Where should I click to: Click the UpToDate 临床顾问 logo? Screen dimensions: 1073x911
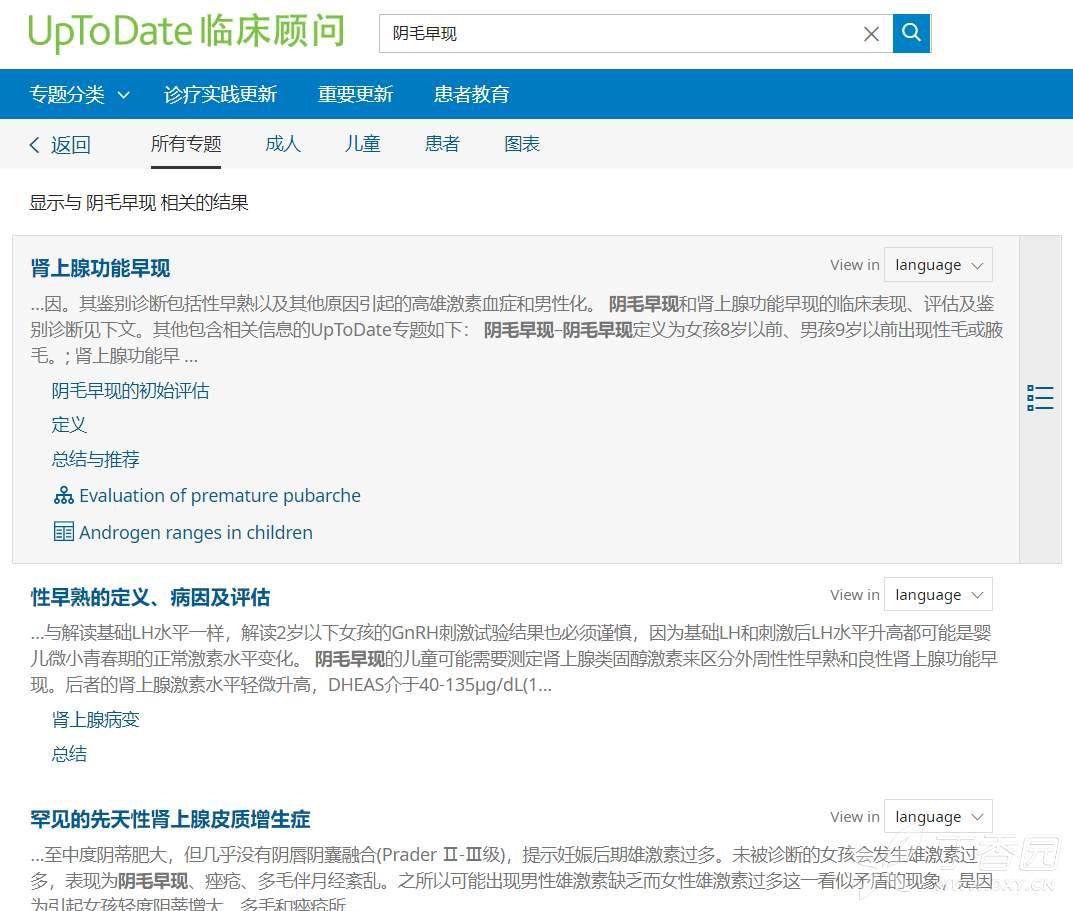coord(185,33)
